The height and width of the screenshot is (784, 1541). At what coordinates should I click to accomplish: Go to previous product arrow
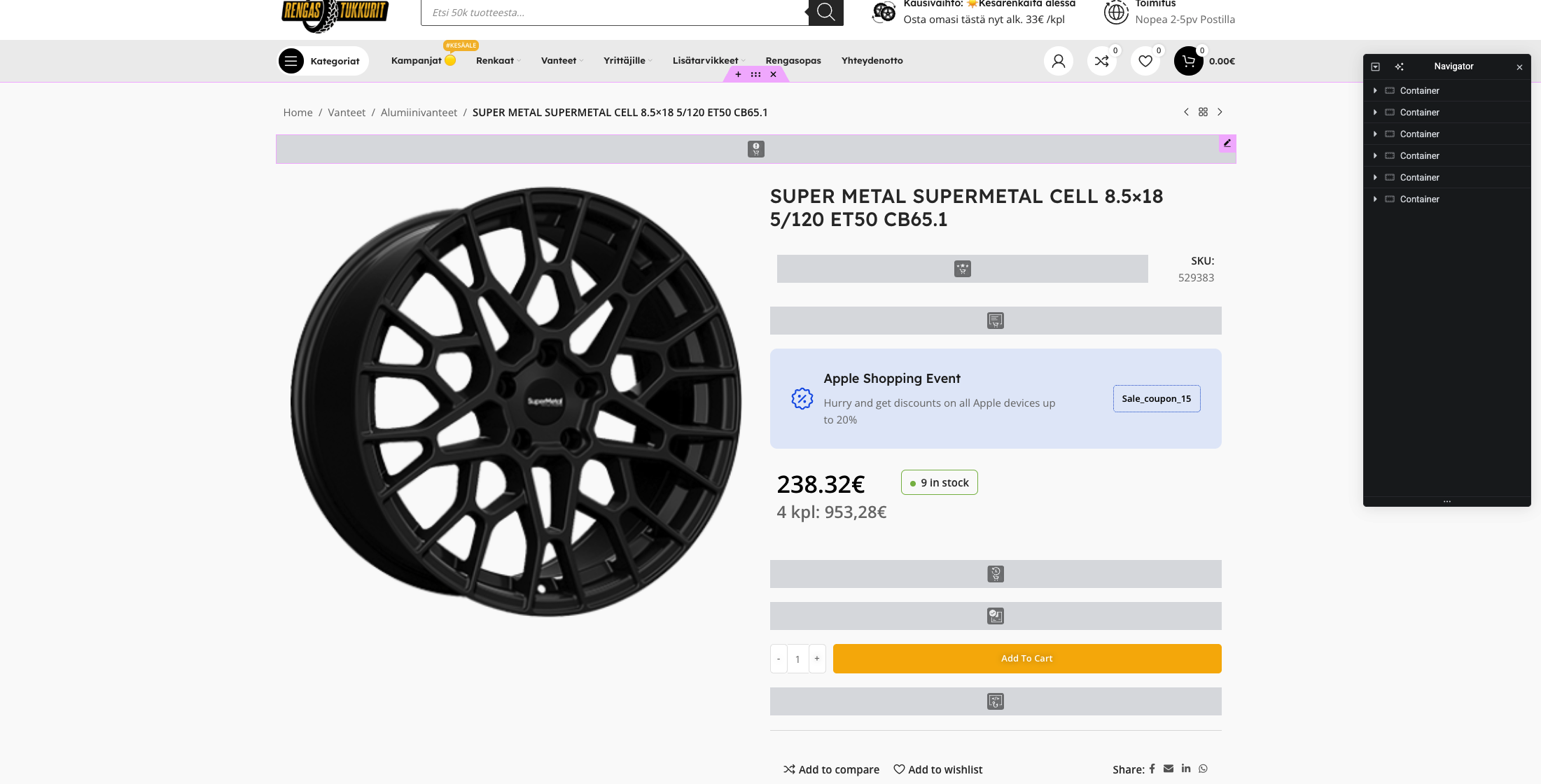pyautogui.click(x=1186, y=112)
